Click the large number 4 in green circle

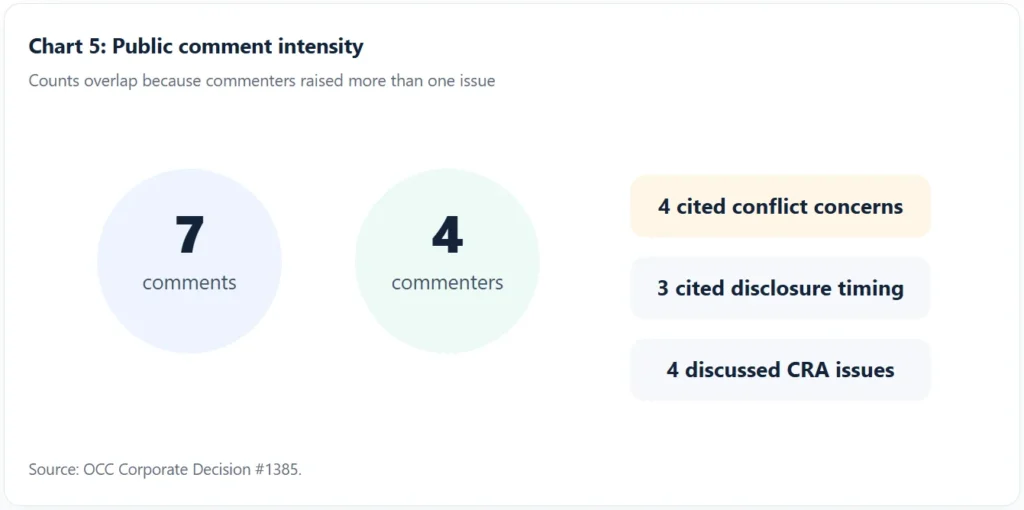tap(447, 235)
